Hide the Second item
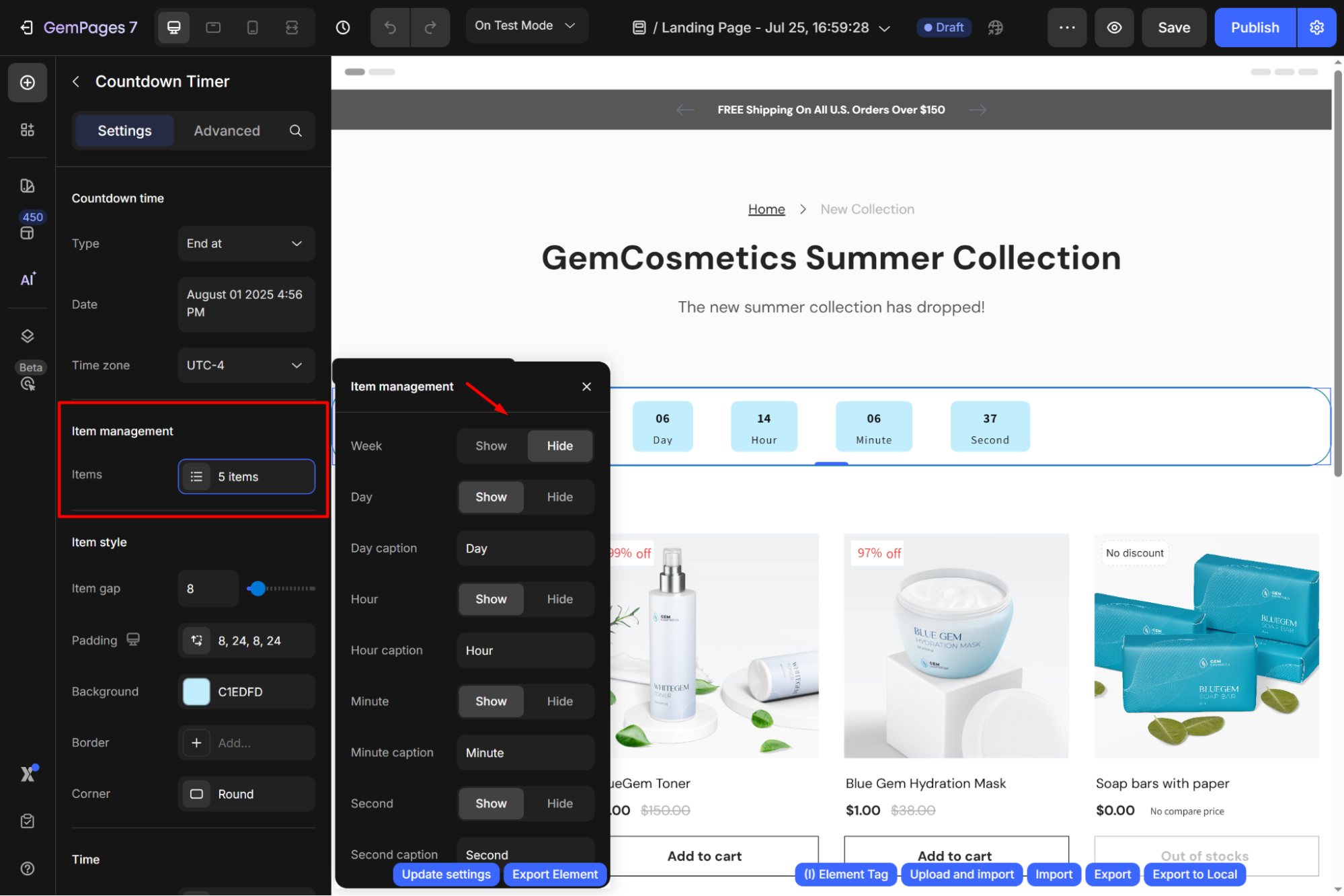This screenshot has width=1344, height=896. point(559,803)
